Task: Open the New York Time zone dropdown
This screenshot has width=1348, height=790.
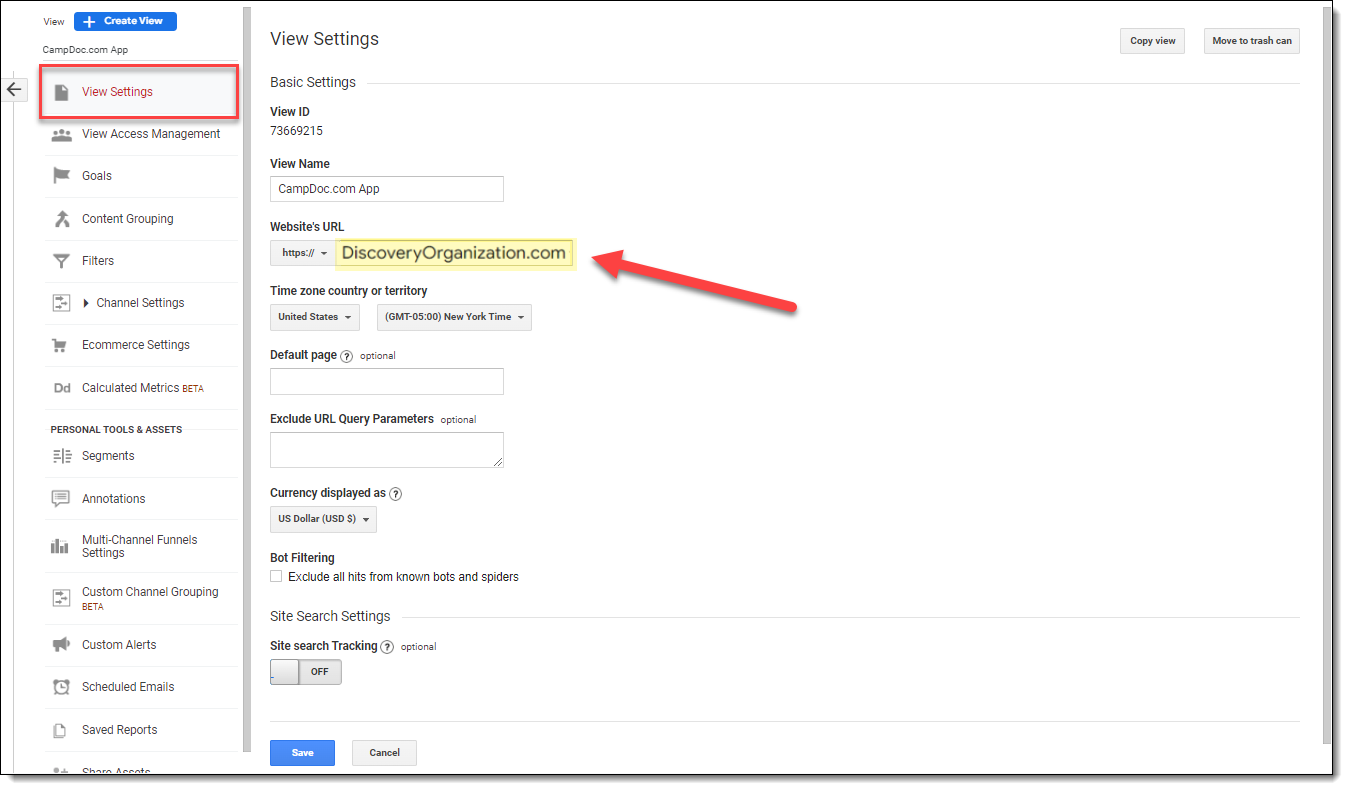Action: (x=455, y=317)
